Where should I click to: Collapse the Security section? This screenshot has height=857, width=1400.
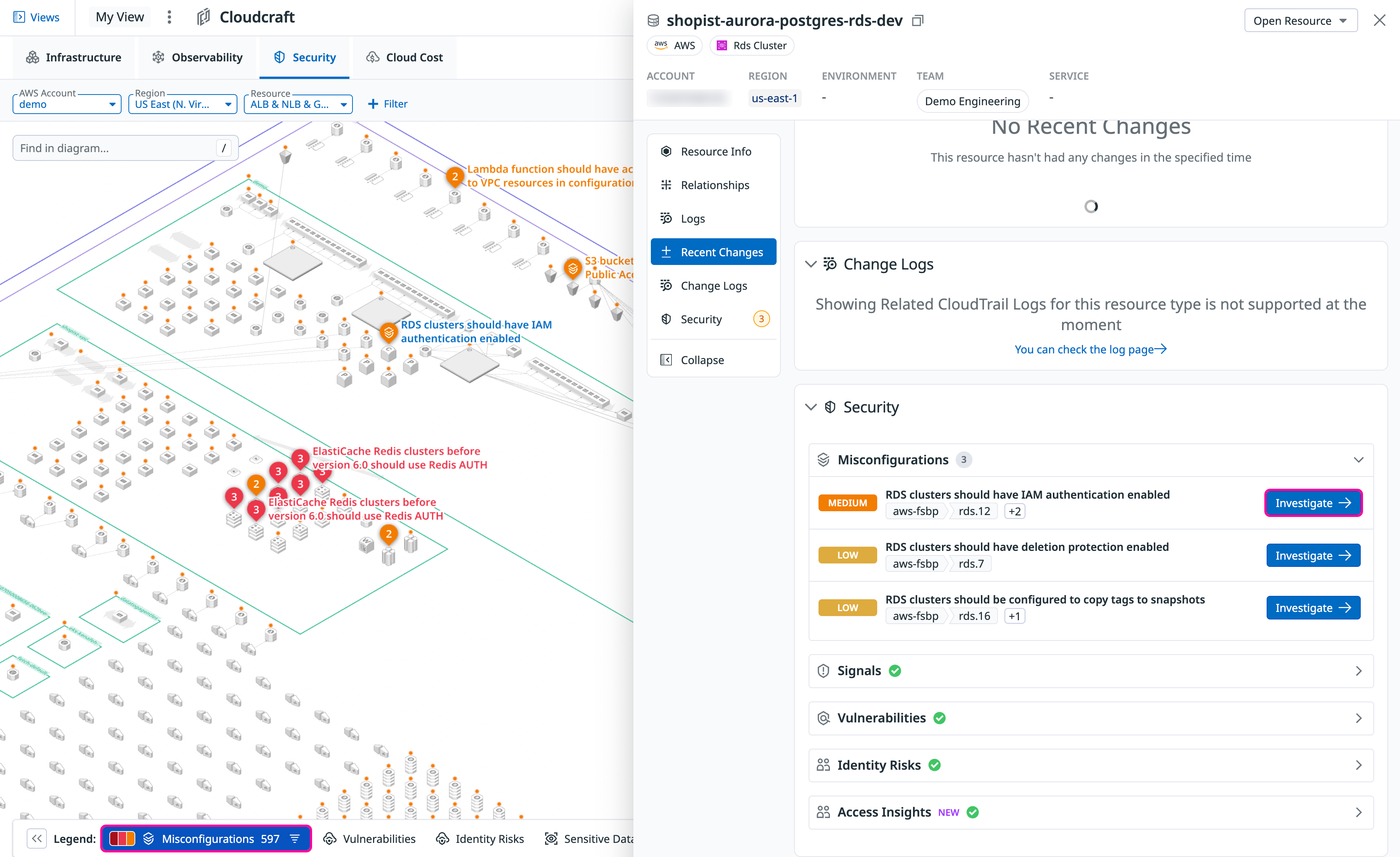[811, 407]
